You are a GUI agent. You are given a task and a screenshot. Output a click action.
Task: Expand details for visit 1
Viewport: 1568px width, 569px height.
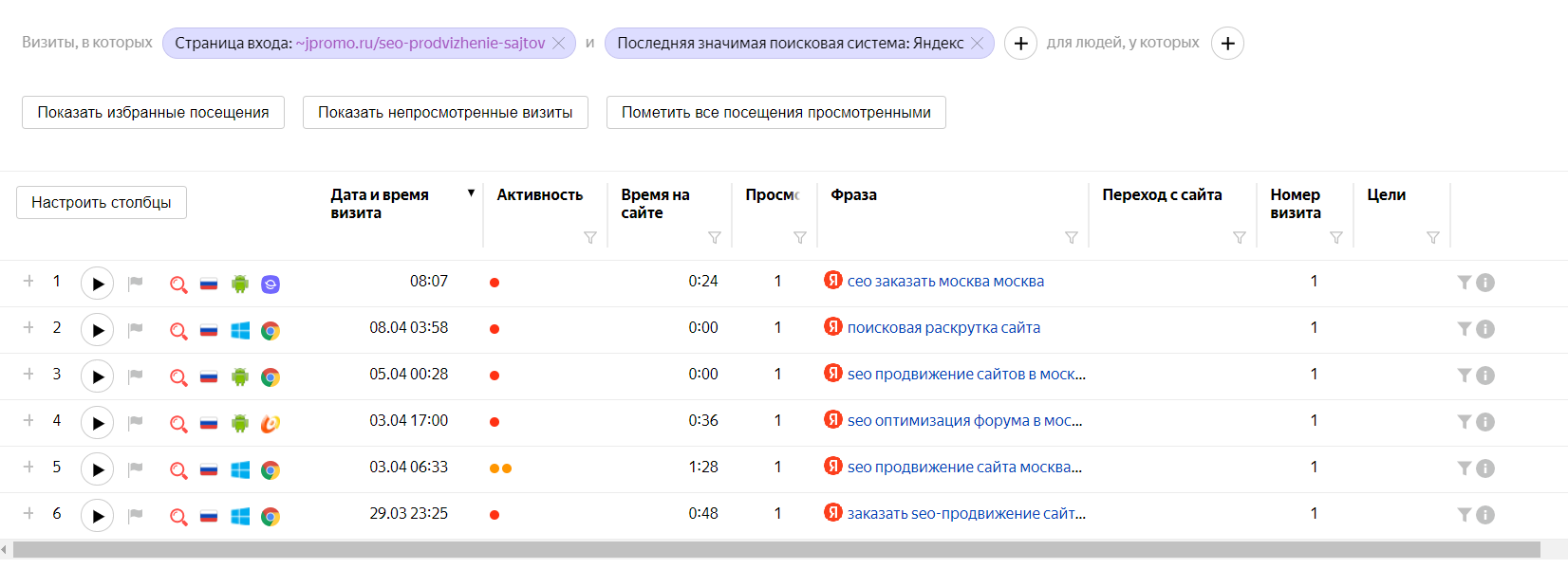(28, 281)
